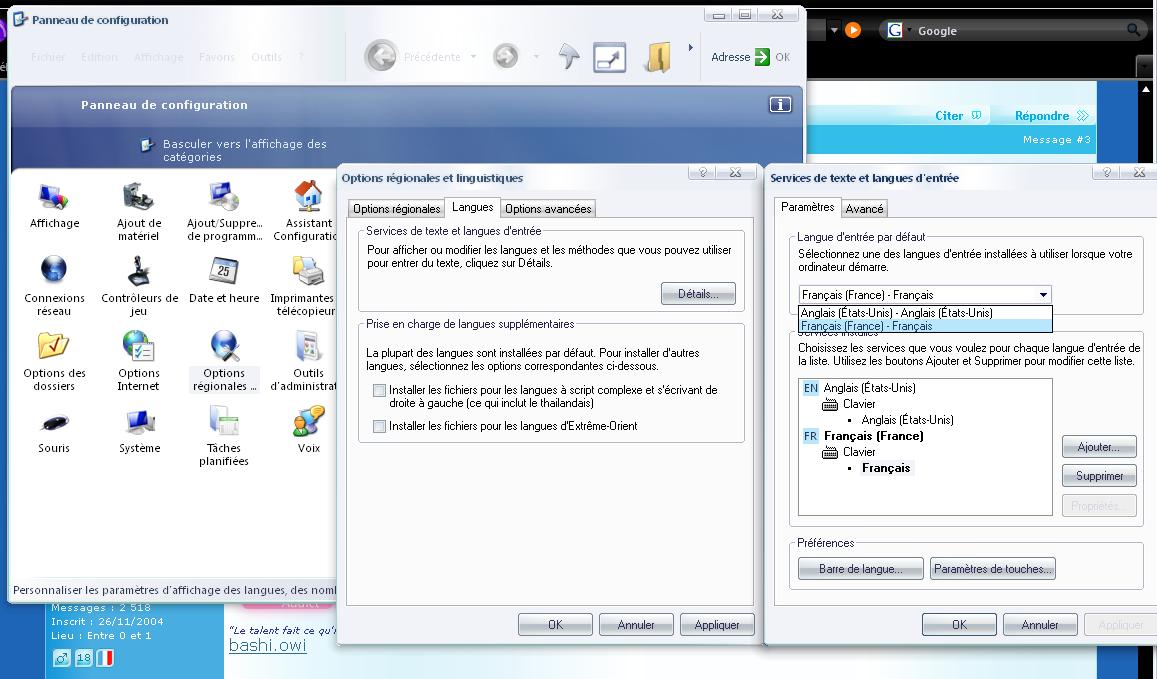Switch to the Avancé tab
This screenshot has height=679, width=1157.
[x=864, y=209]
